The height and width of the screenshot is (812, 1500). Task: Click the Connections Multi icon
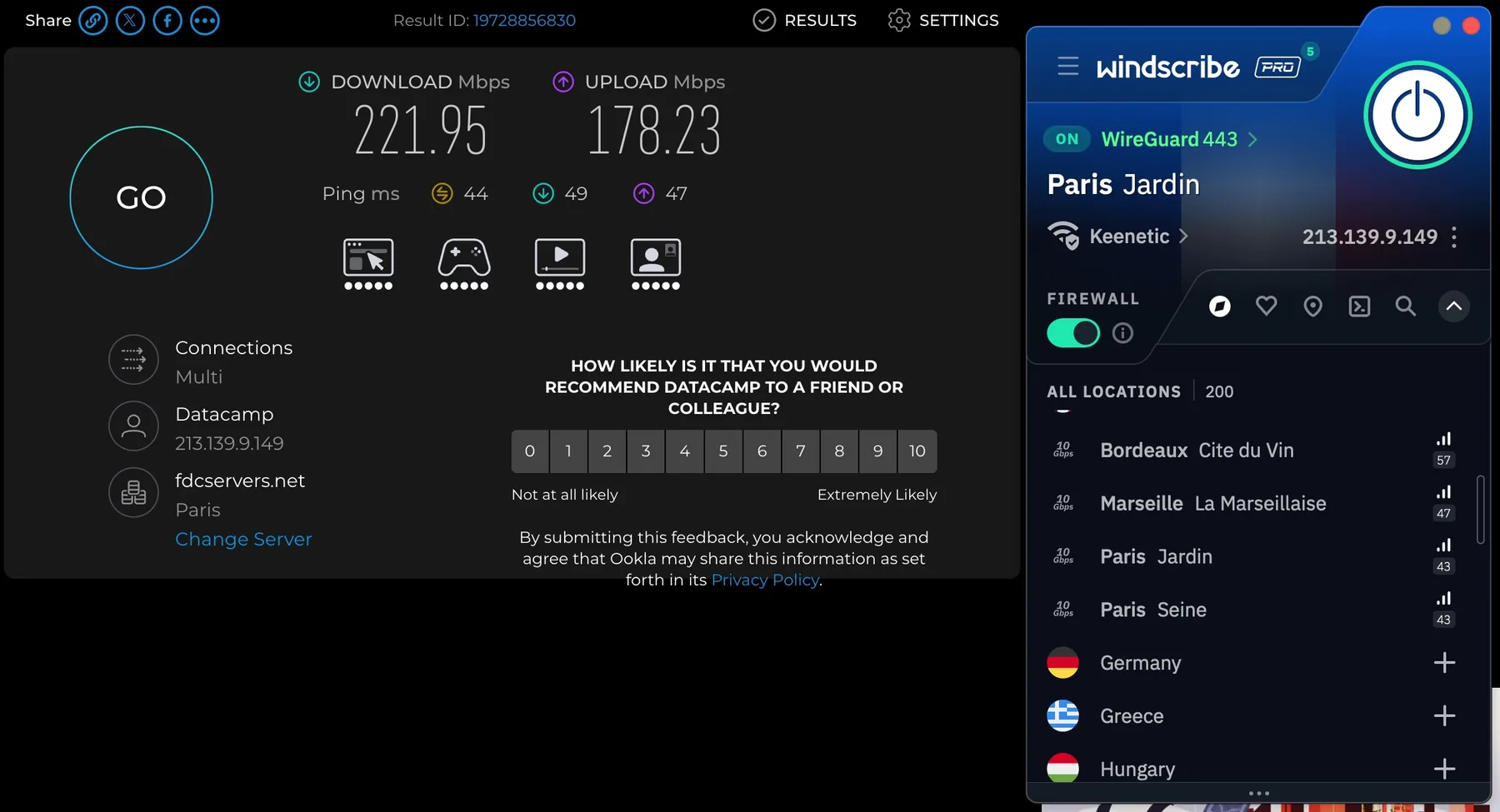[x=133, y=360]
